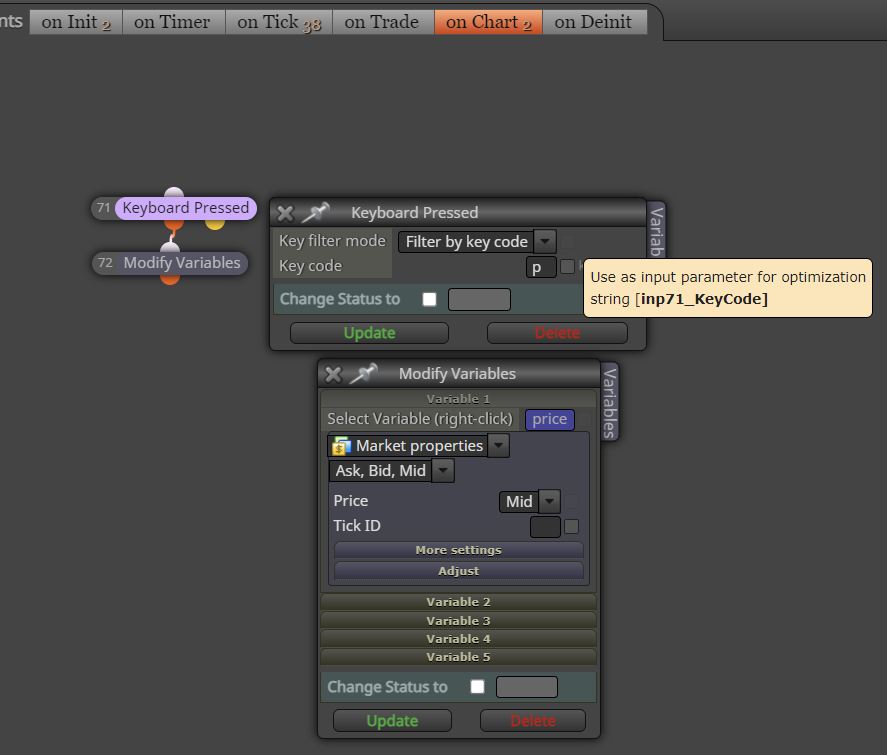Click yellow output connector of Keyboard Pressed block

point(214,224)
